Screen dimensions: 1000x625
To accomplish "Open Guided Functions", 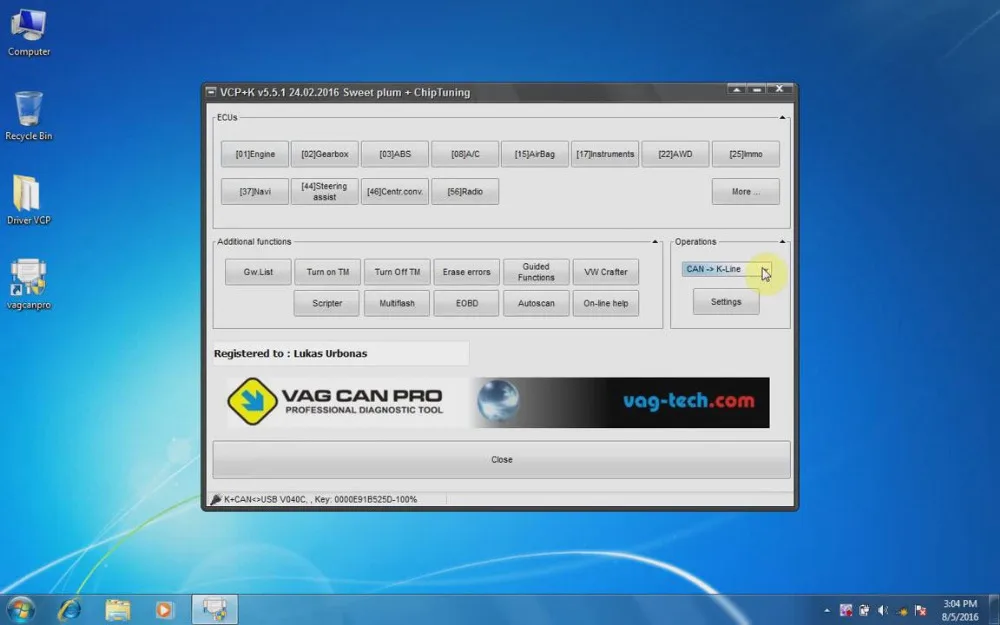I will (x=536, y=272).
